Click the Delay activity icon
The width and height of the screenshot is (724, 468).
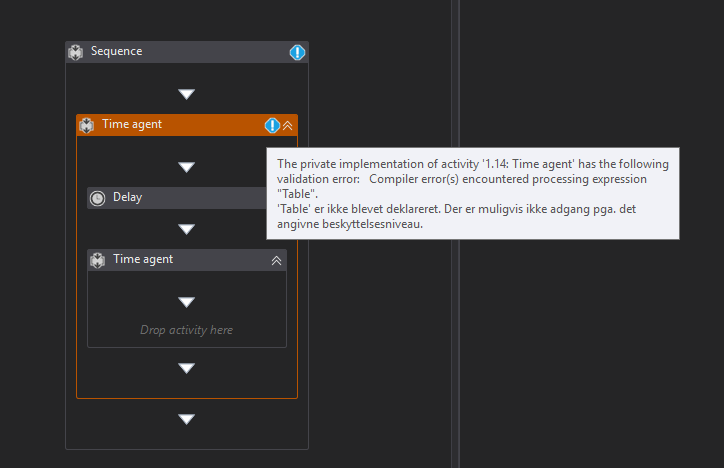[97, 198]
